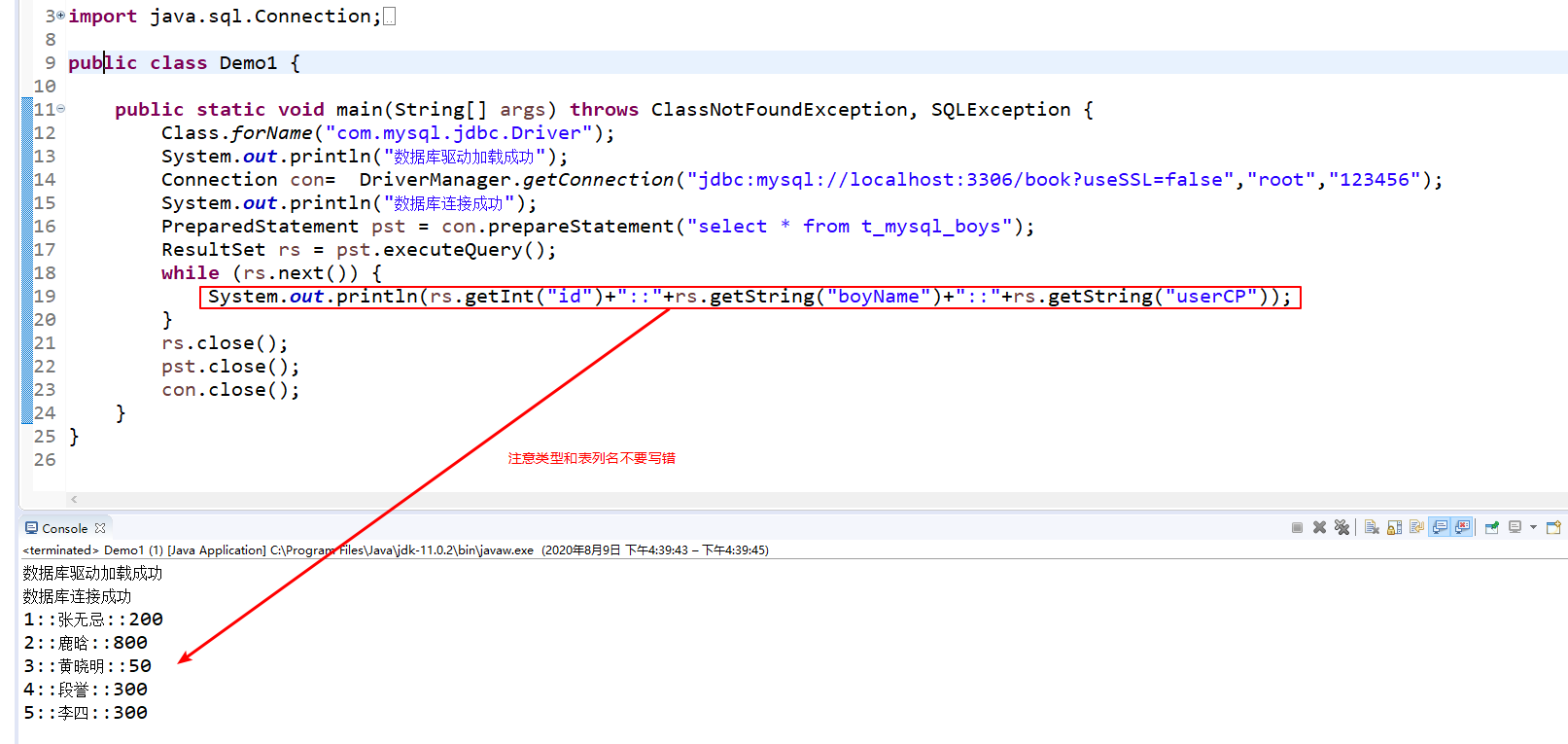Click the 'DriverManager.getConnection' text

pos(516,179)
